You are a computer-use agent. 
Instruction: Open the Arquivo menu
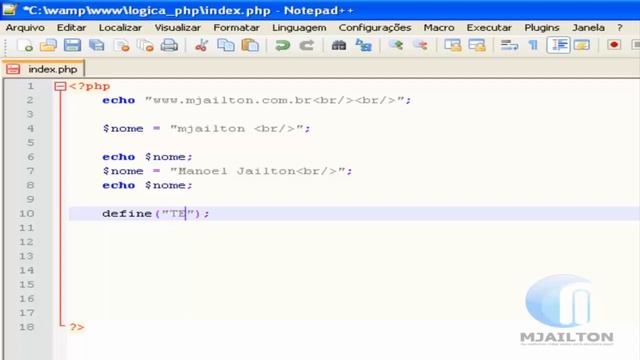[25, 28]
